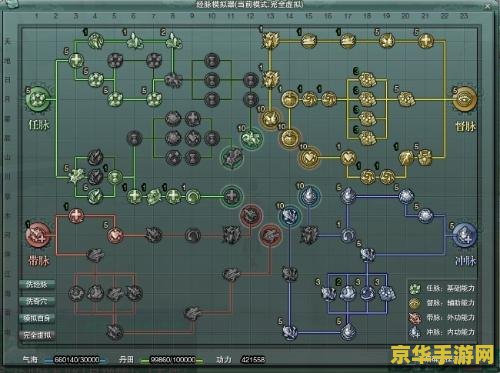Select the large green 任脉 root node
This screenshot has height=373, width=500.
click(x=38, y=99)
